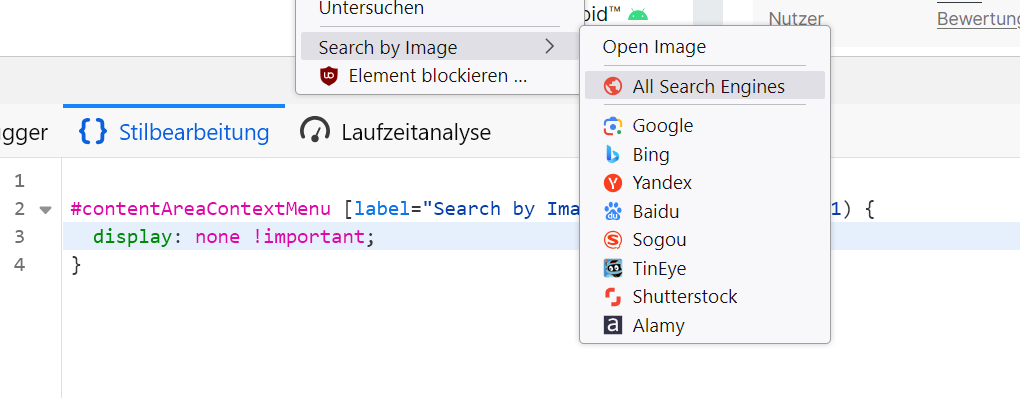Click the Bing logo icon

click(x=613, y=155)
